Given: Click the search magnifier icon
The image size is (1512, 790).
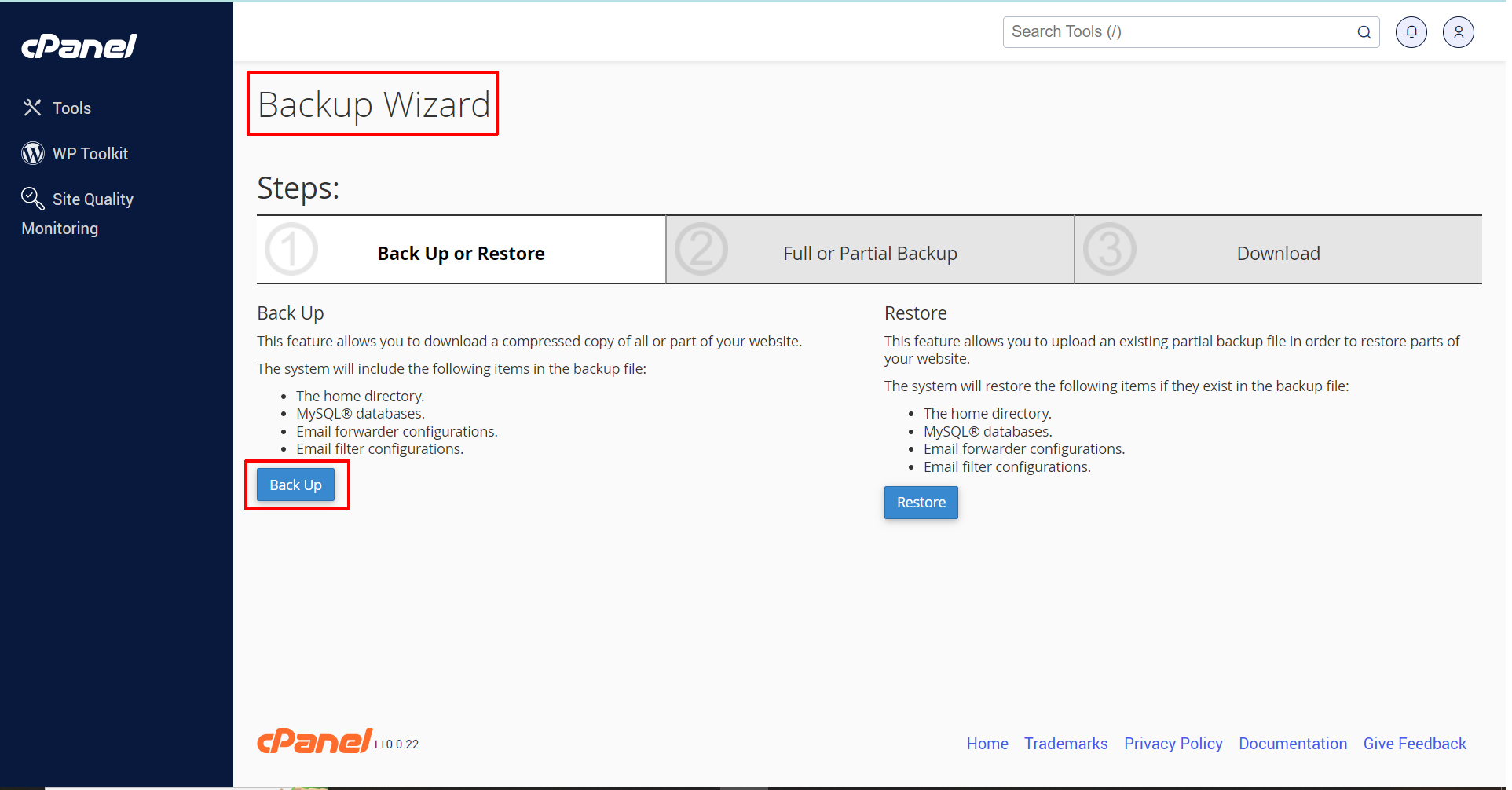Looking at the screenshot, I should pyautogui.click(x=1364, y=32).
